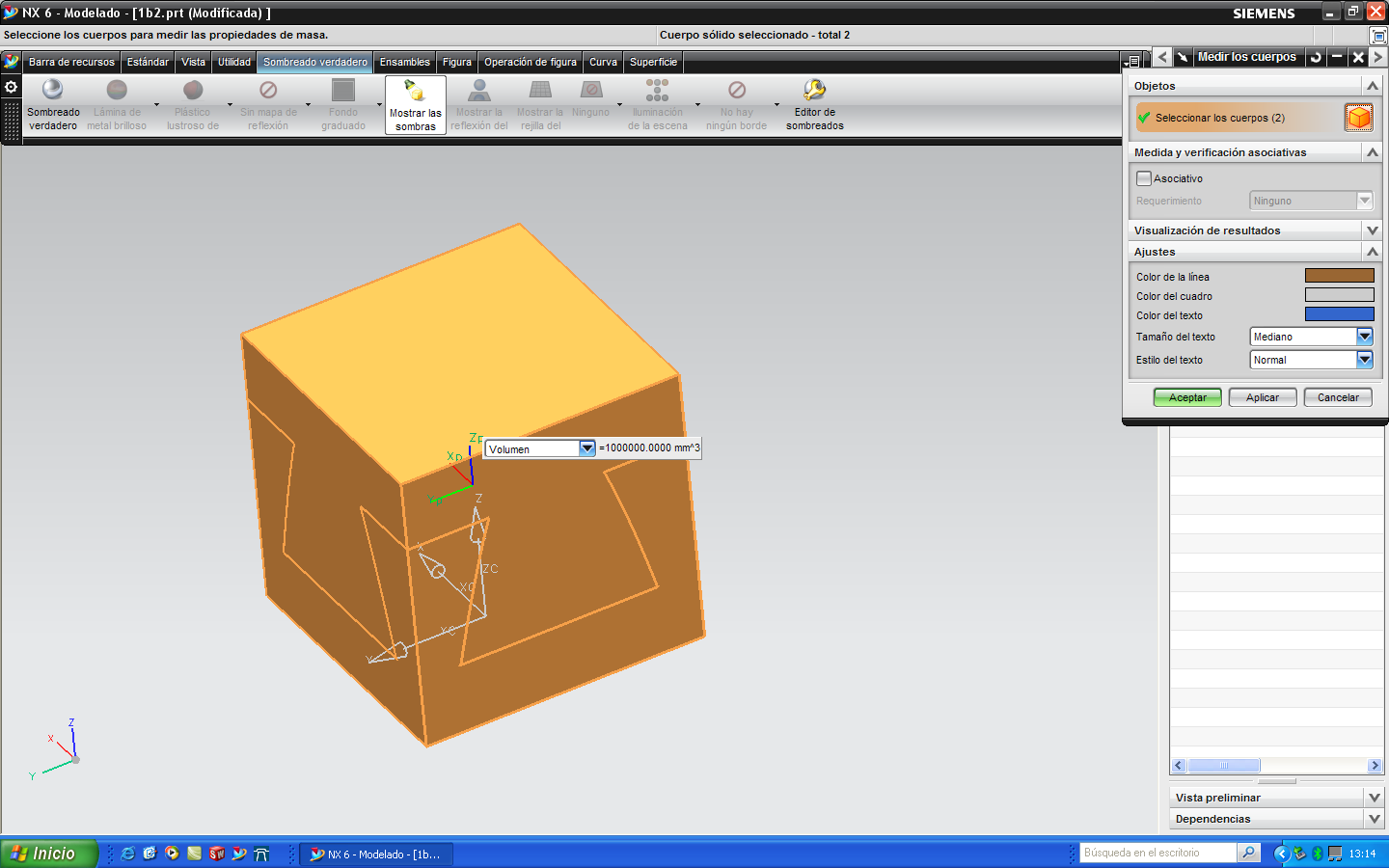Switch to Barra de recursos tab
This screenshot has height=868, width=1389.
71,62
